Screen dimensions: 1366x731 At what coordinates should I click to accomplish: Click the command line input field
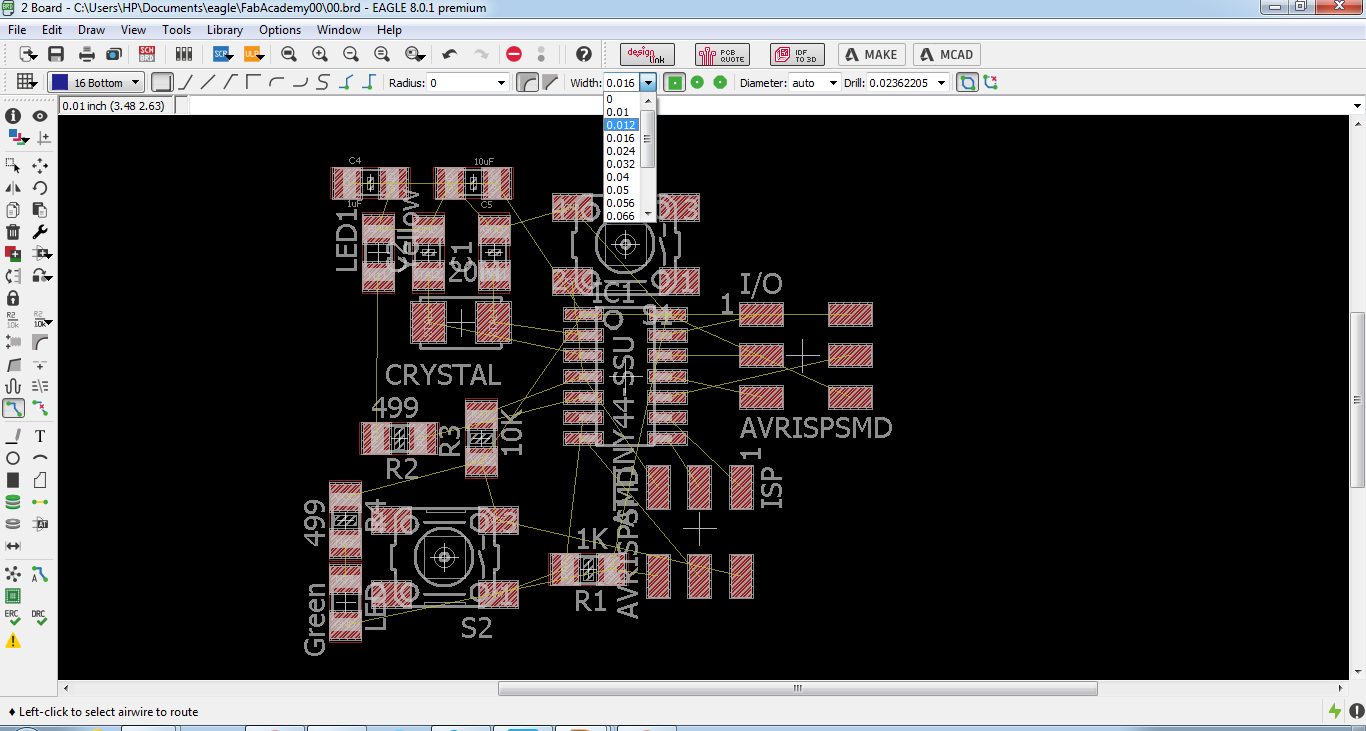point(768,105)
